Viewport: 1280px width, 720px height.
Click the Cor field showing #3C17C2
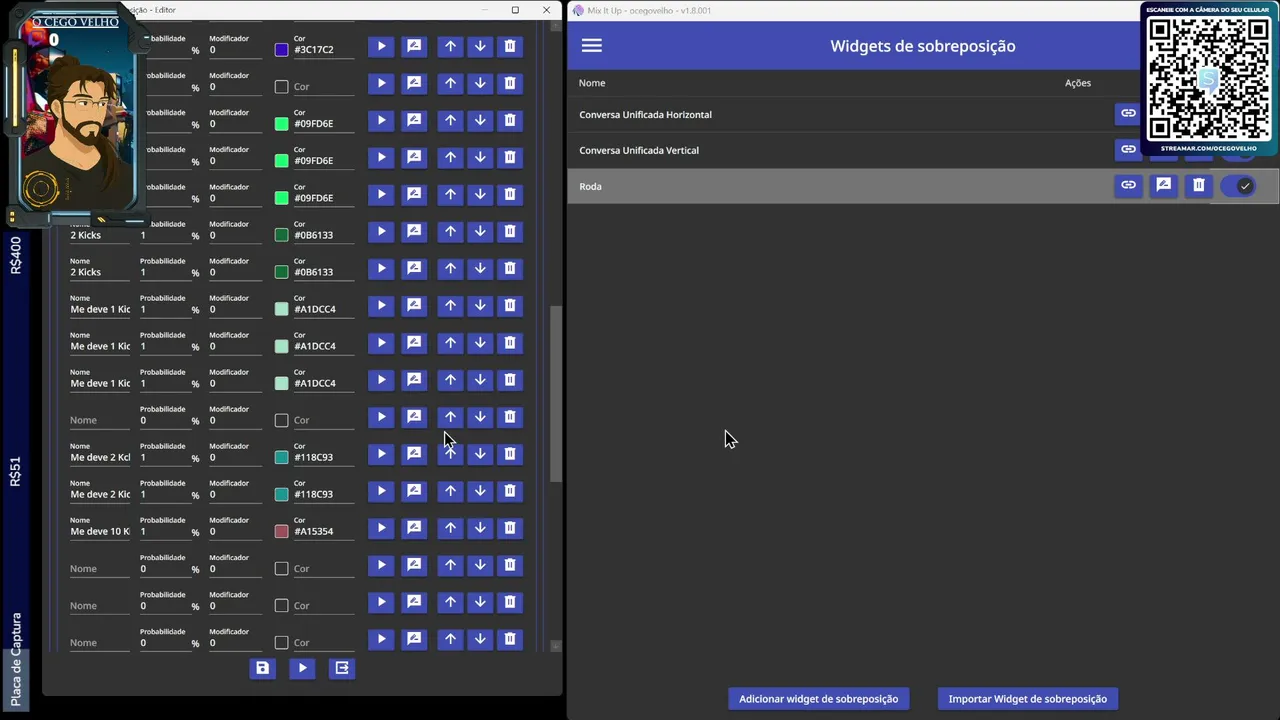coord(324,50)
